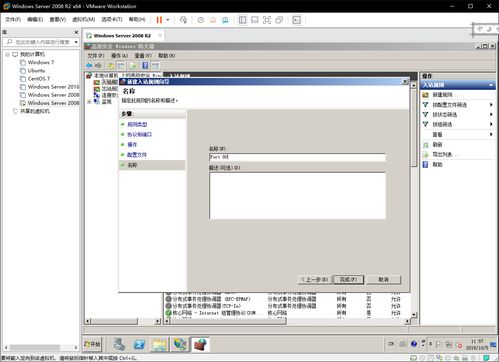Click revert snapshot toolbar icon
499x362 pixels.
(213, 20)
